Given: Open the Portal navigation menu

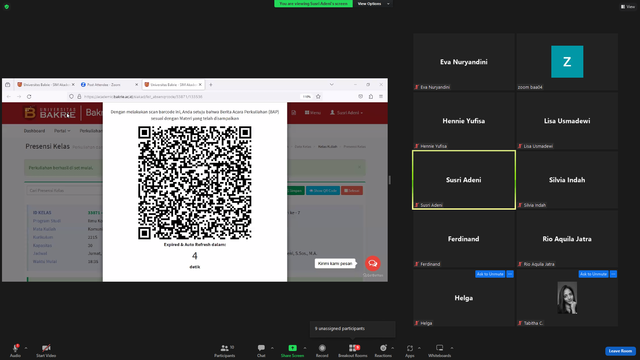Looking at the screenshot, I should (62, 131).
